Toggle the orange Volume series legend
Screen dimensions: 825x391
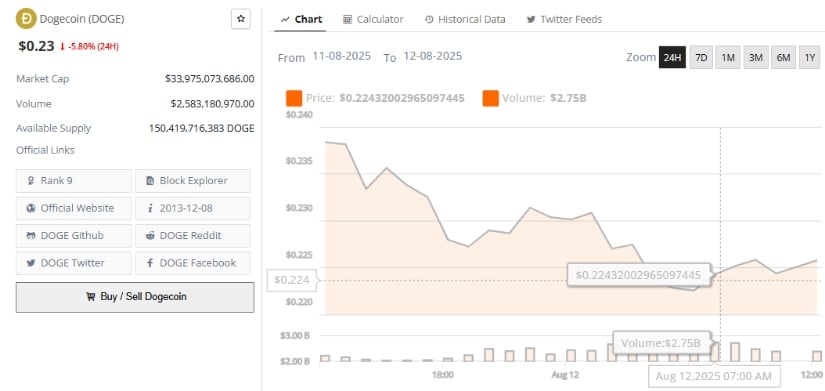tap(490, 98)
